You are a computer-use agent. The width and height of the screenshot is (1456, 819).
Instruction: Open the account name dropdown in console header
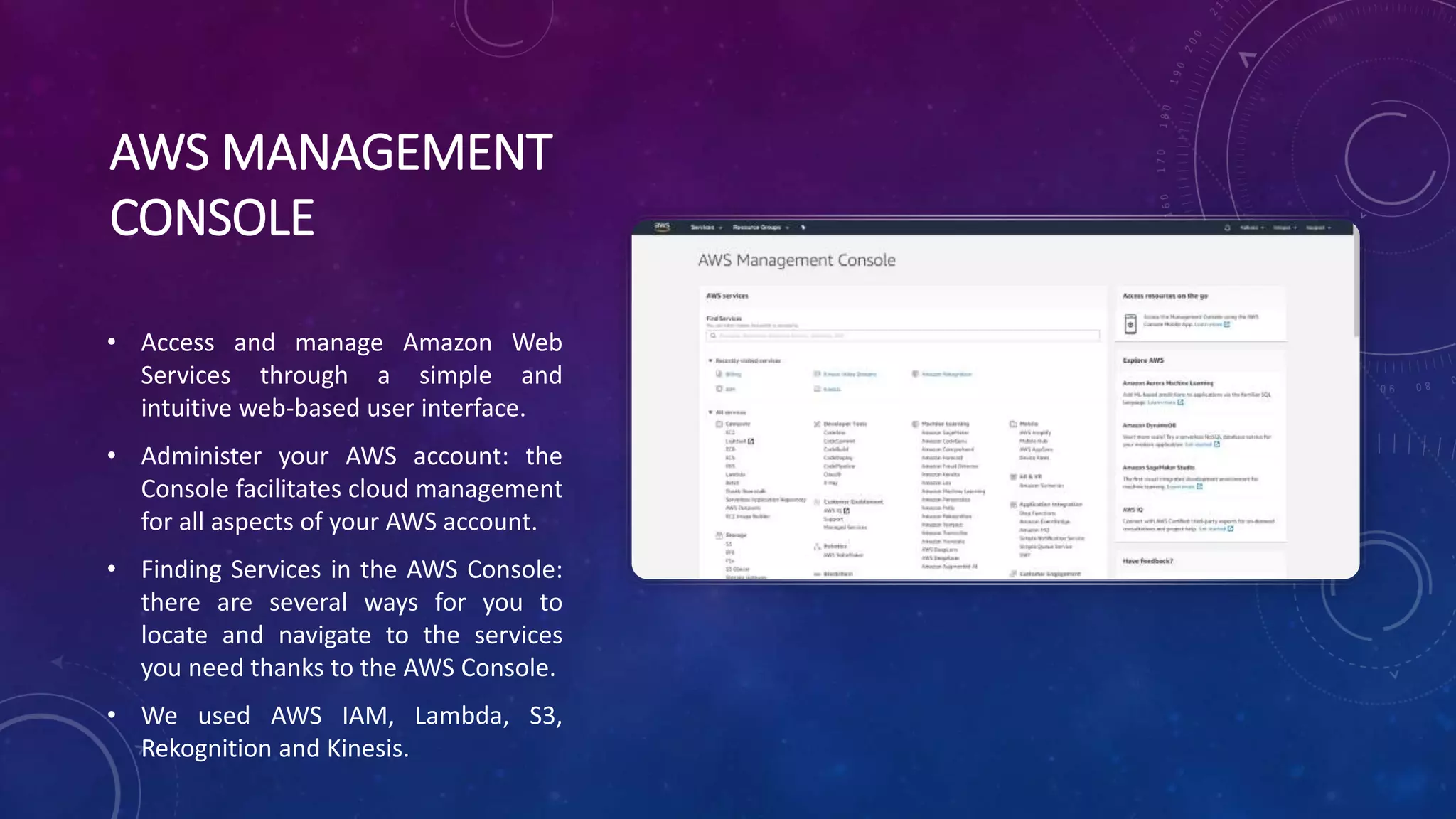(1252, 227)
